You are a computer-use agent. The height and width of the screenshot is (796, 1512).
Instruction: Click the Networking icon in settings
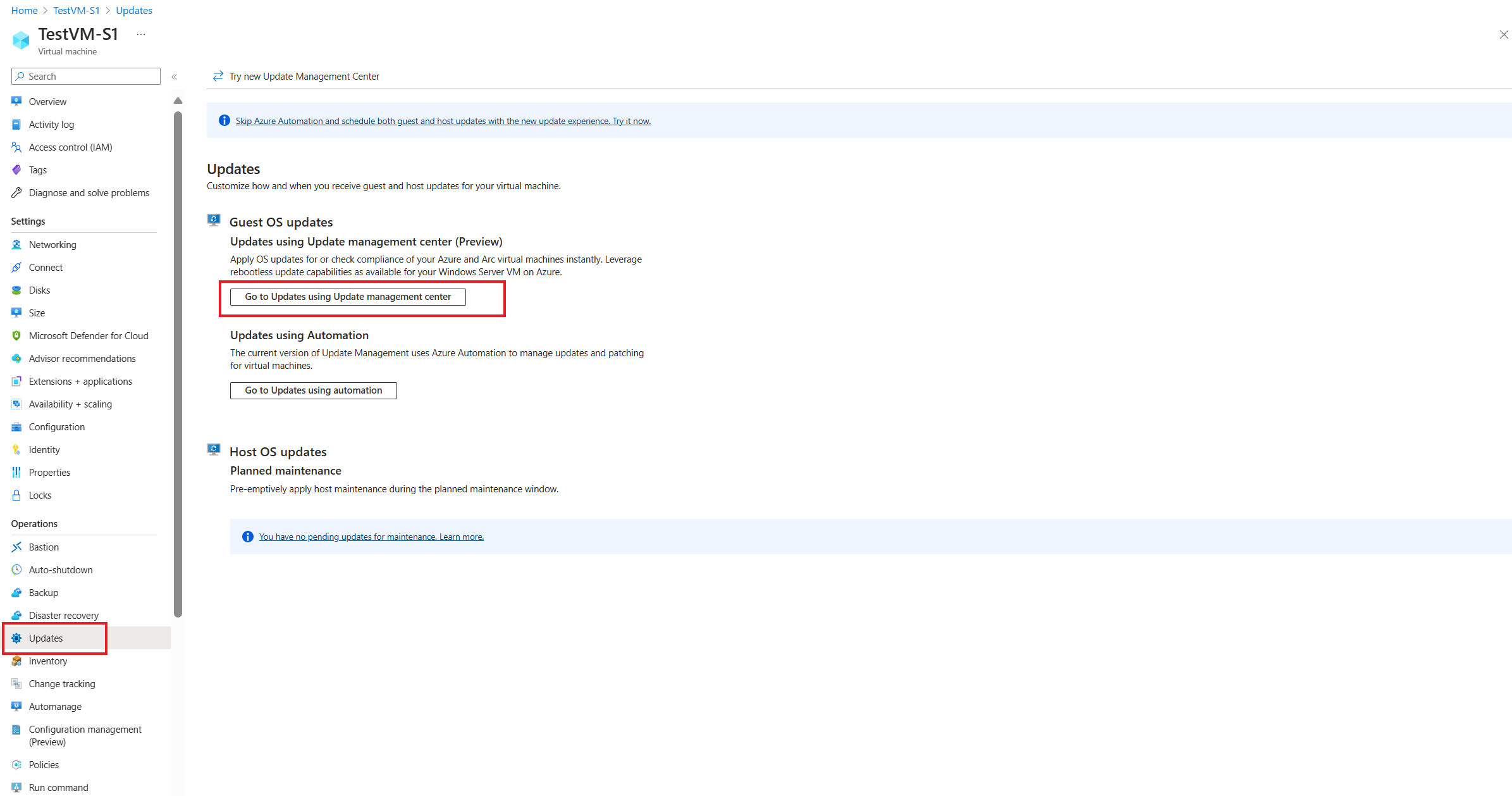pos(17,244)
